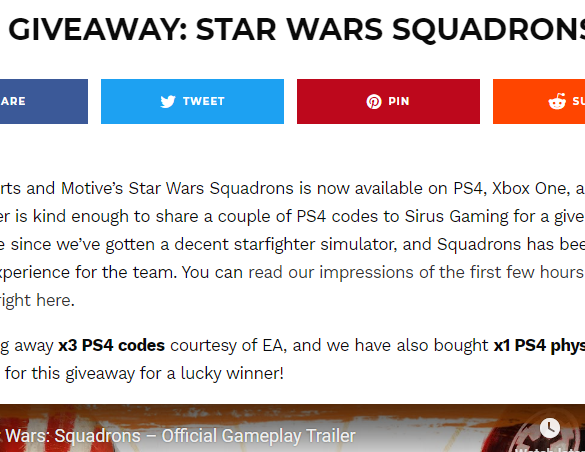Click the Pinterest logo icon
This screenshot has height=452, width=585.
coord(374,101)
